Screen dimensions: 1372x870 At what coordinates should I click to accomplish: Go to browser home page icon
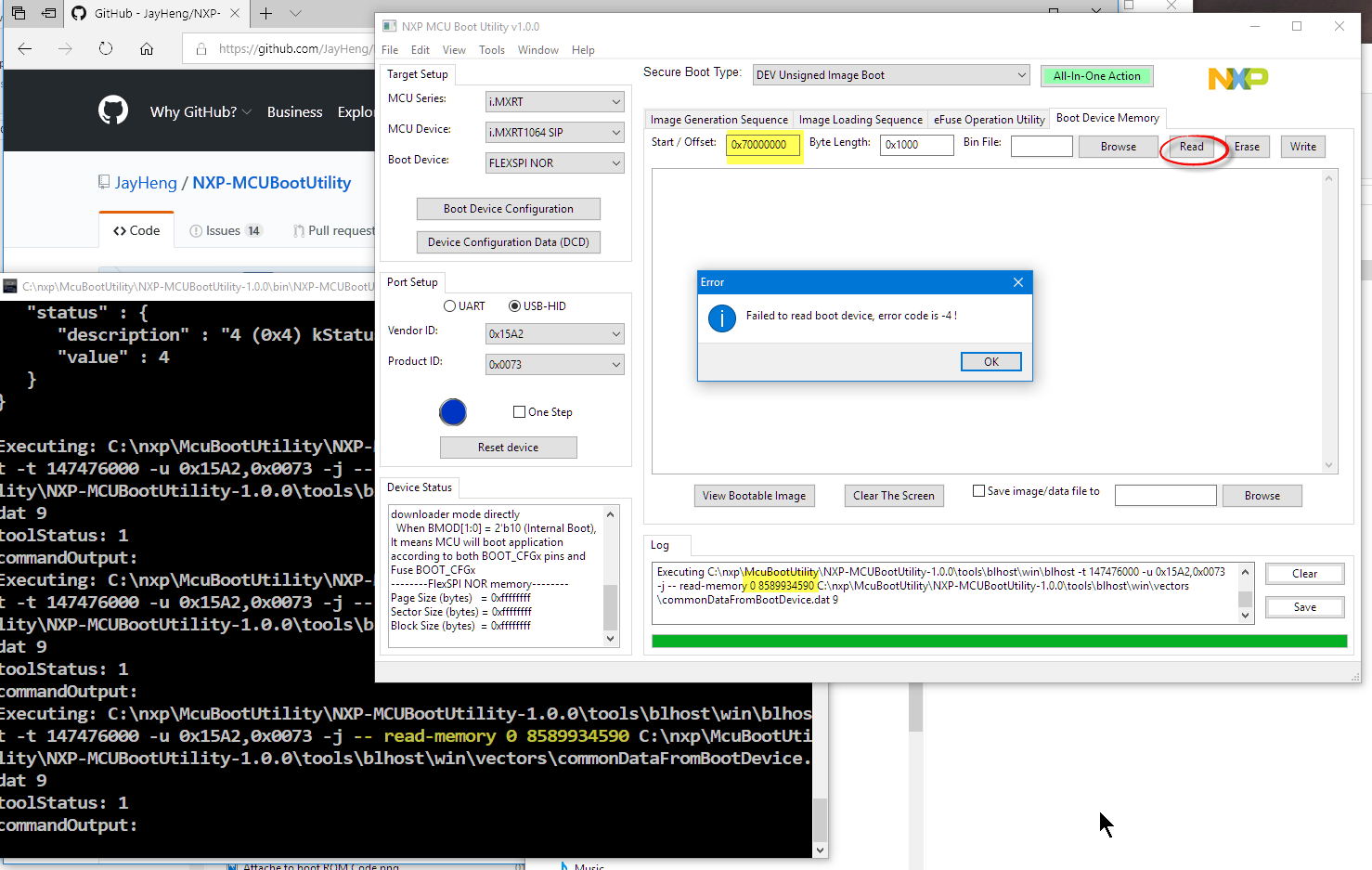[147, 48]
